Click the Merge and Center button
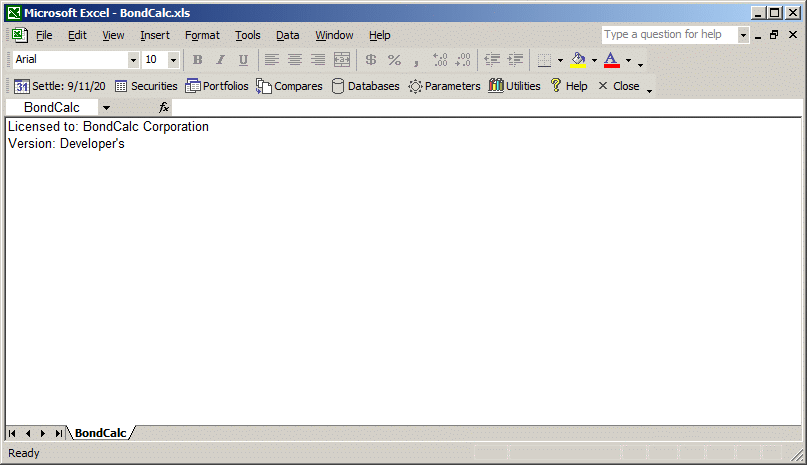Viewport: 807px width, 465px height. point(342,60)
